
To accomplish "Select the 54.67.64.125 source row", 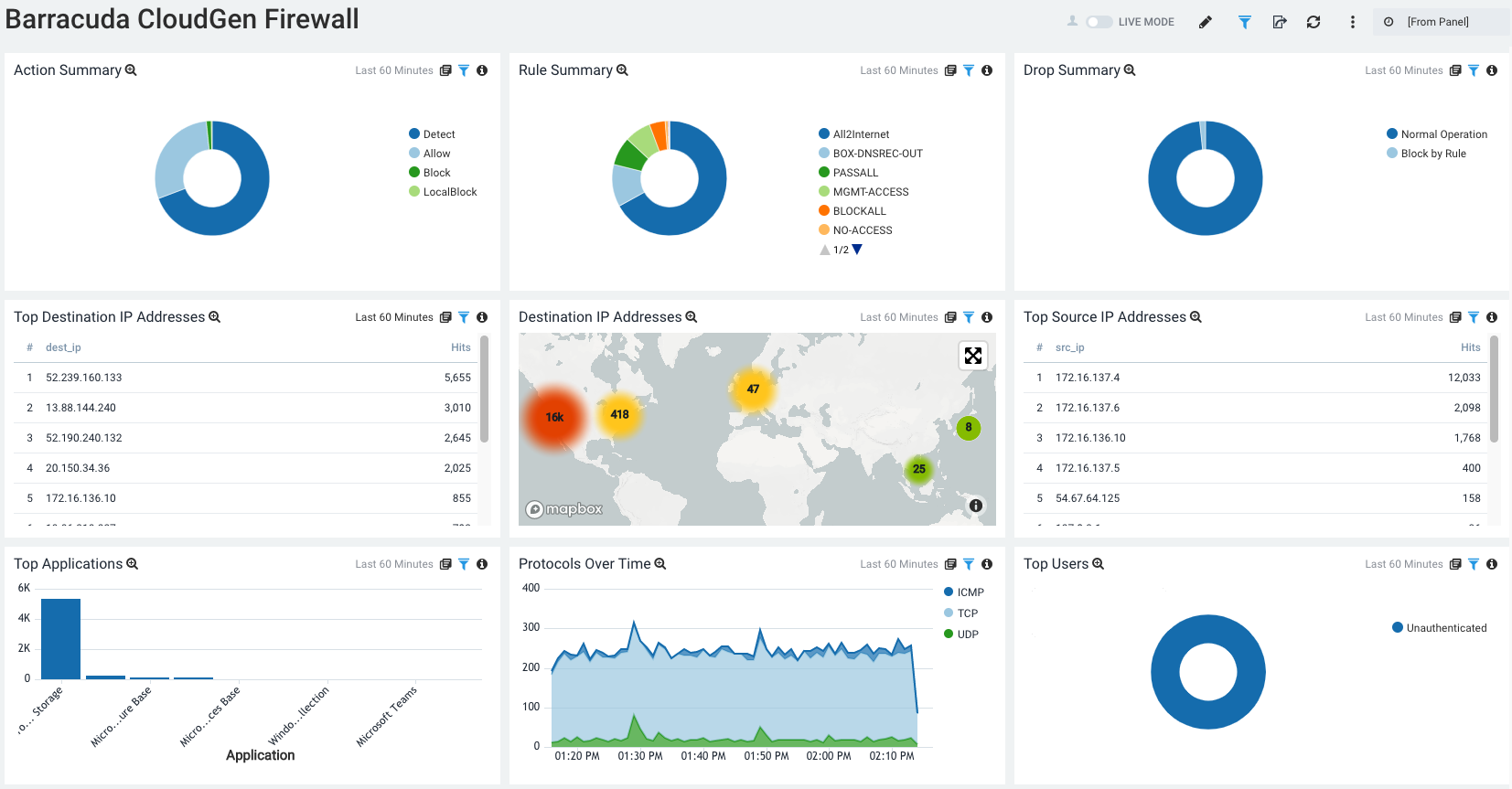I will click(x=1256, y=498).
